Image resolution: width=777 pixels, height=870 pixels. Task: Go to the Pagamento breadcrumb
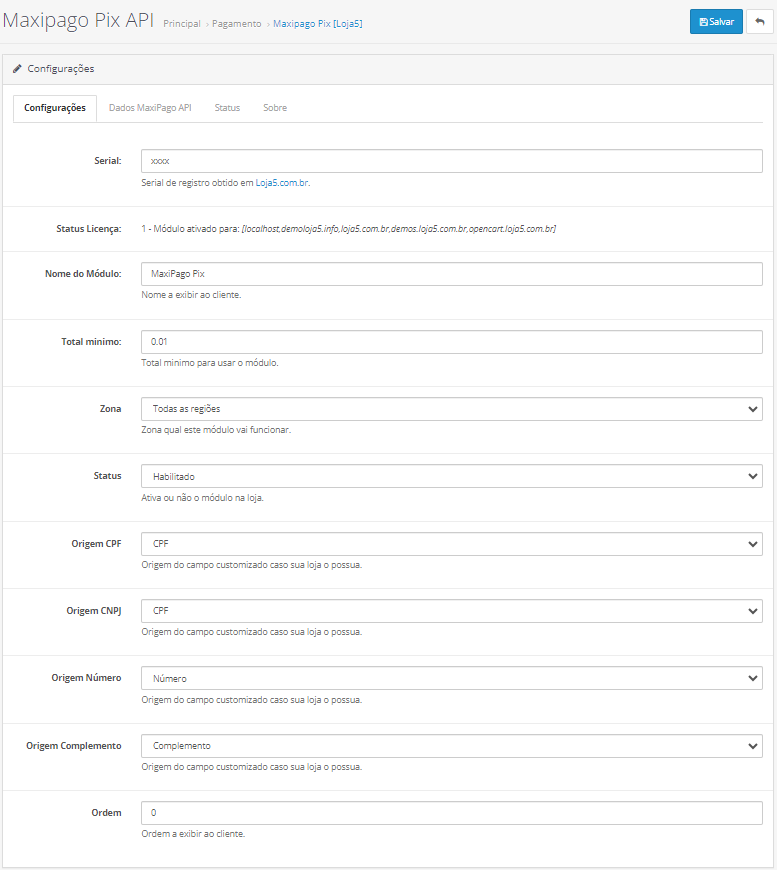[x=236, y=23]
